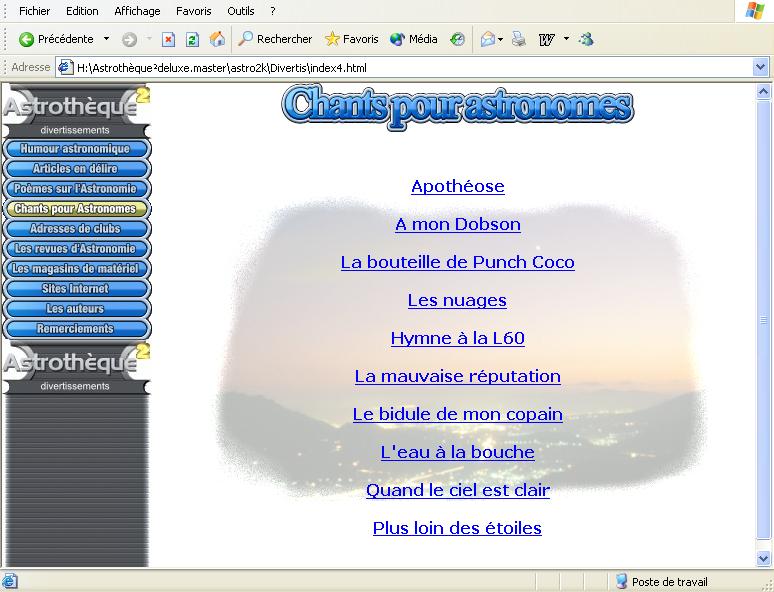Open Quand le ciel est clair link
Screen dimensions: 774x592
[x=458, y=490]
